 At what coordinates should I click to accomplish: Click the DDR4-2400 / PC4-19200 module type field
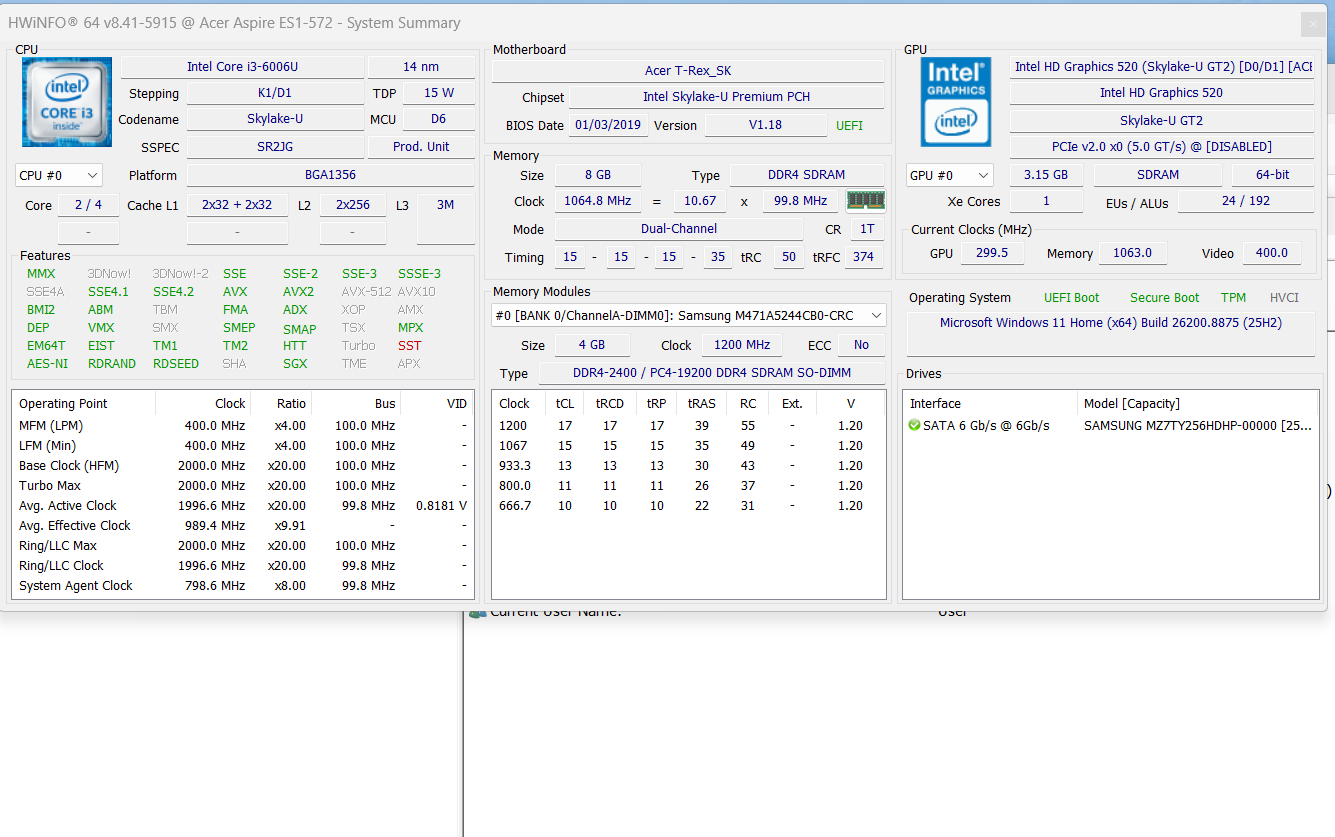point(712,374)
